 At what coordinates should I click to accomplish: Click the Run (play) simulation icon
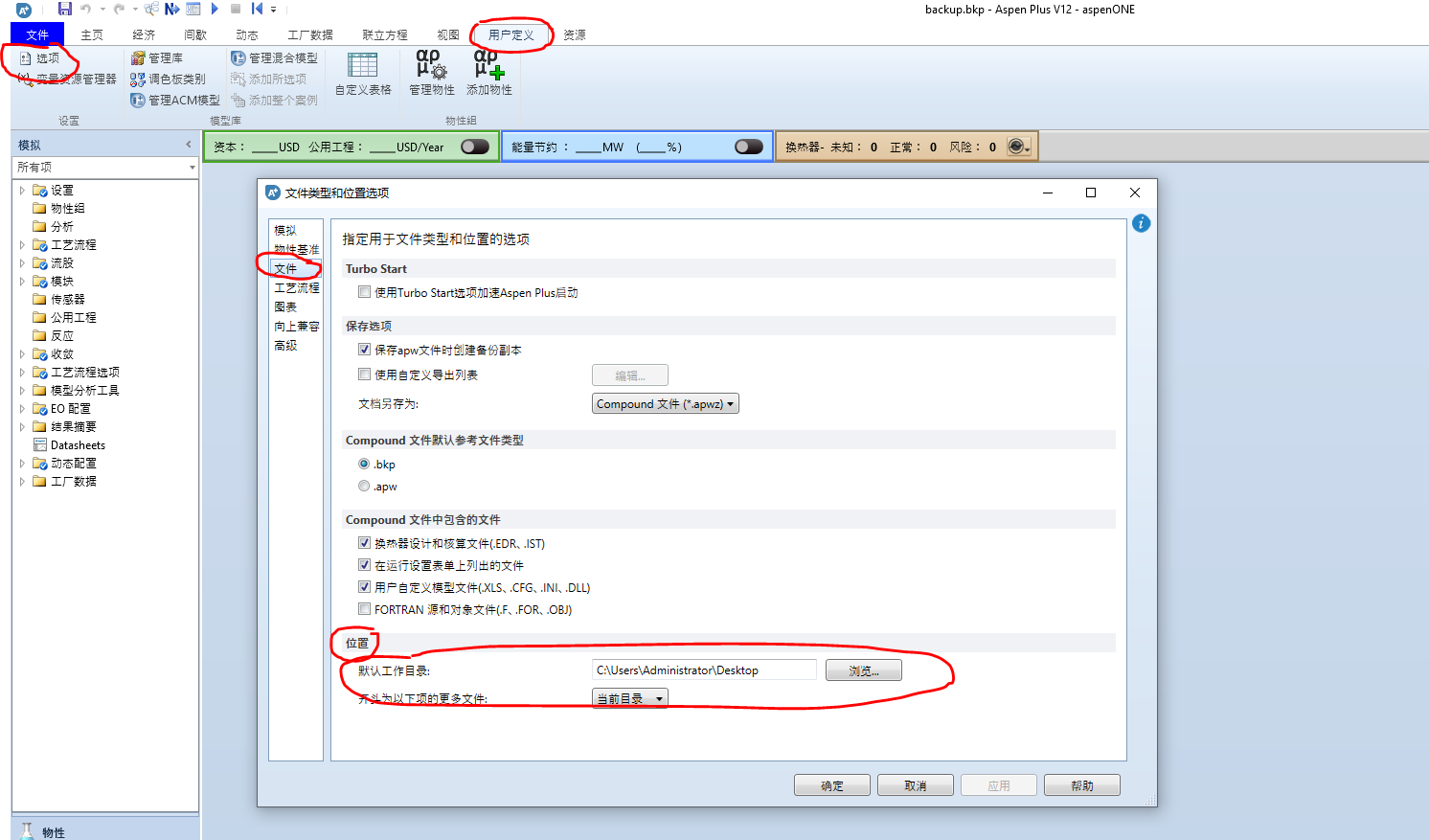click(215, 9)
